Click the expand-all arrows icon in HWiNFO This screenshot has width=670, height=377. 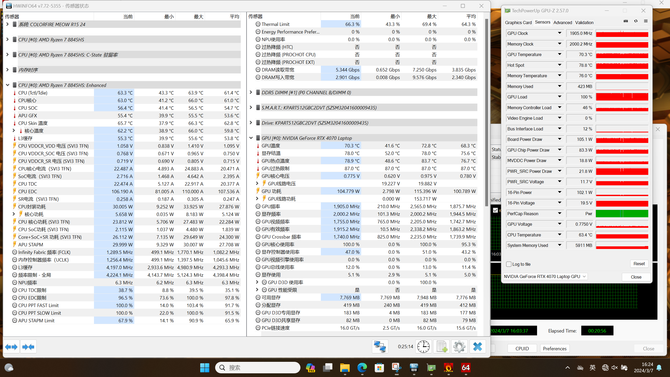(x=12, y=347)
